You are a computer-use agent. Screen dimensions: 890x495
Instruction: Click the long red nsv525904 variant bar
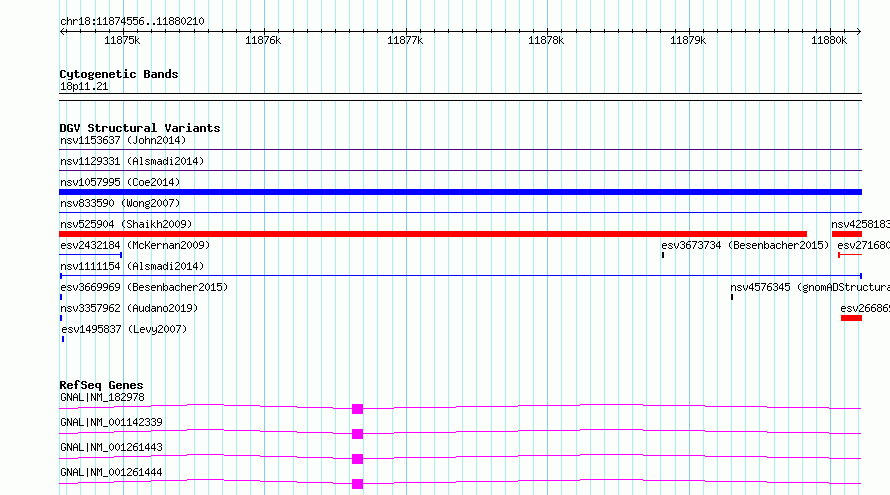click(x=433, y=234)
